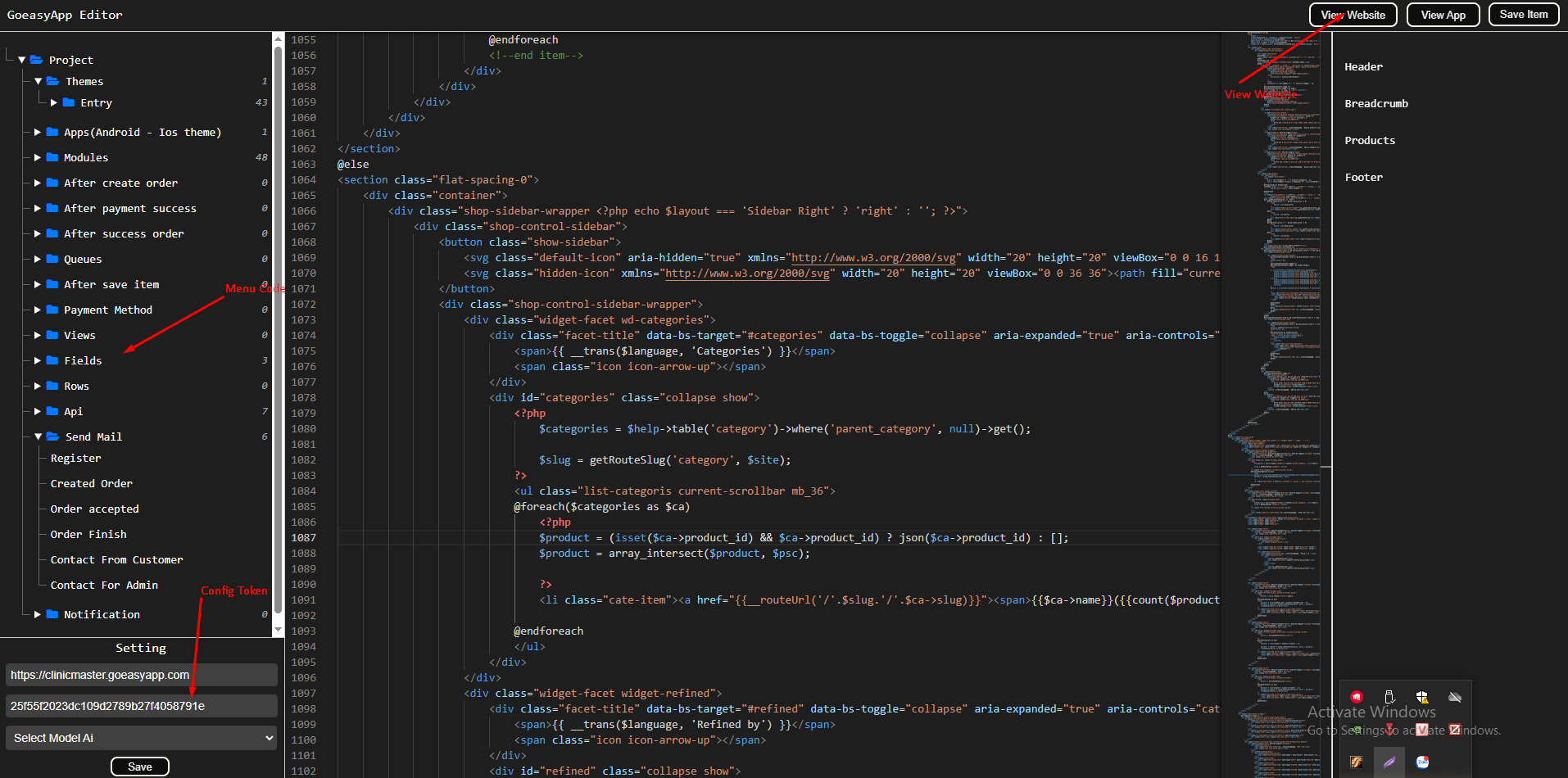
Task: Open the Select Model Ai dropdown
Action: coord(141,738)
